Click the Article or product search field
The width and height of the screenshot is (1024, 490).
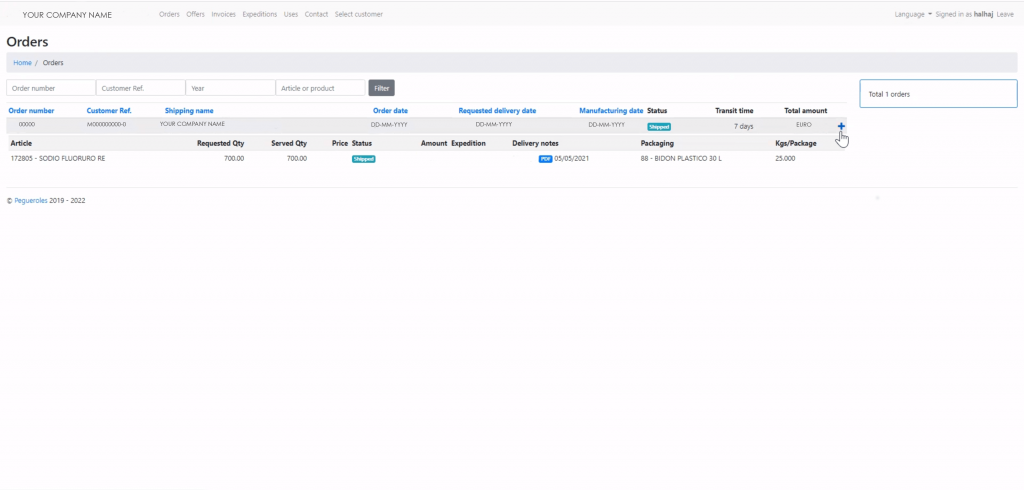coord(320,88)
